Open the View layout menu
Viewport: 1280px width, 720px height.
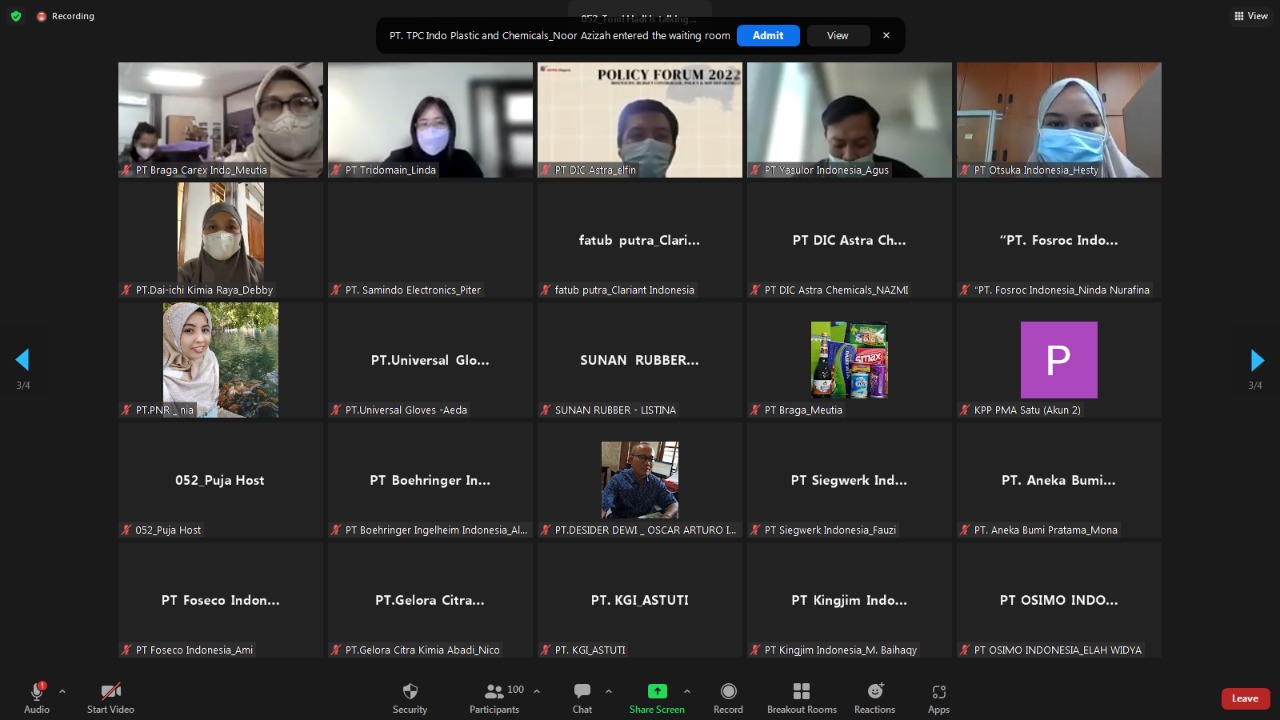[1251, 16]
